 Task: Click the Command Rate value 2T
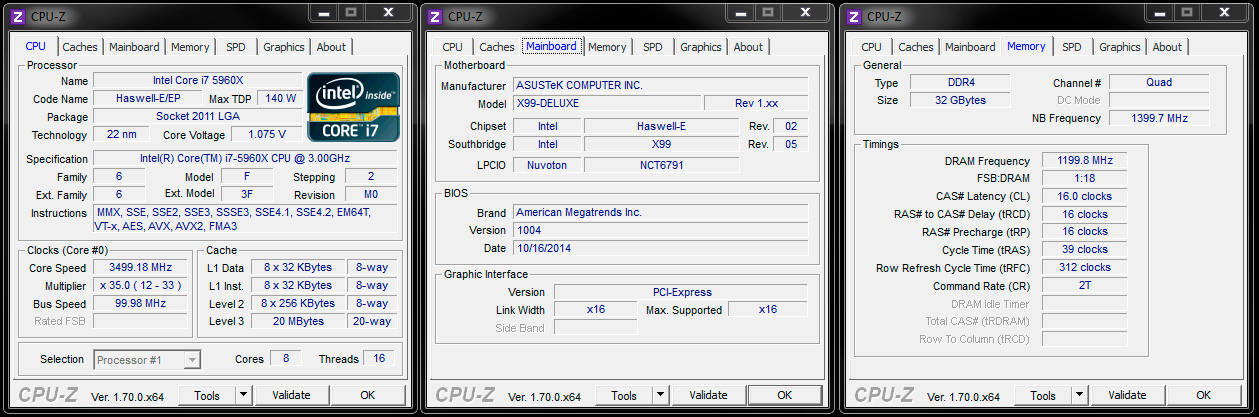tap(1084, 285)
